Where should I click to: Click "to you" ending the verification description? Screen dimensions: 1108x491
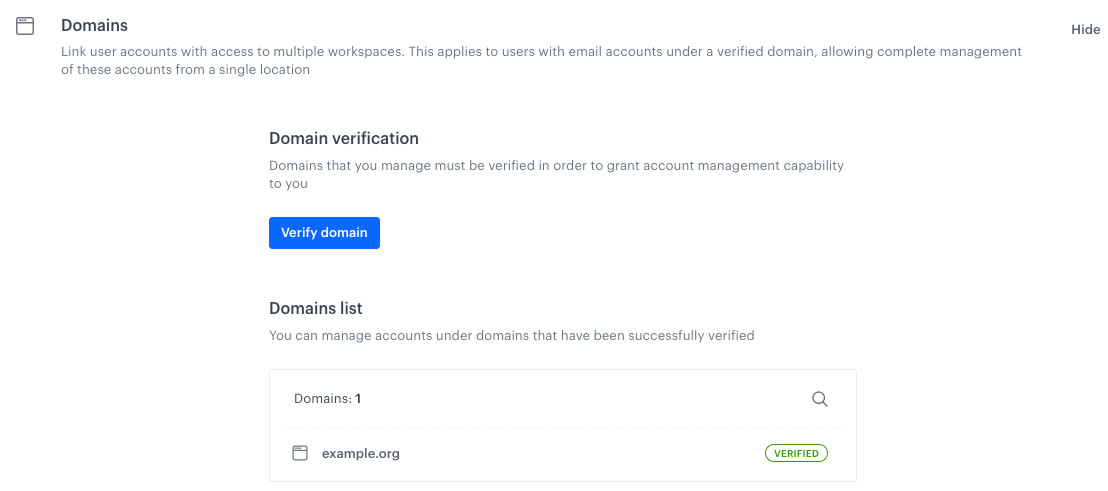tap(288, 184)
